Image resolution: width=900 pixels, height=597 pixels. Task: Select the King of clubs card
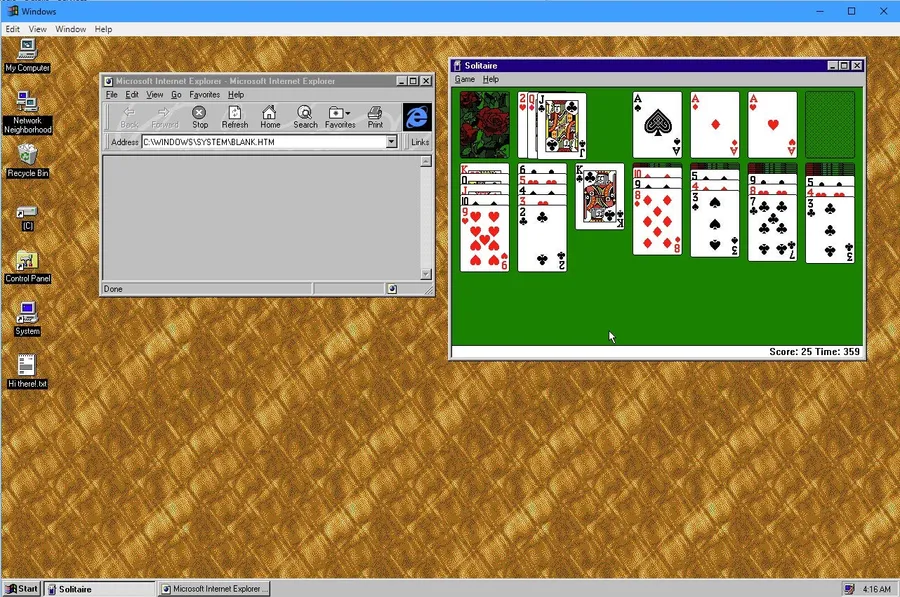600,196
